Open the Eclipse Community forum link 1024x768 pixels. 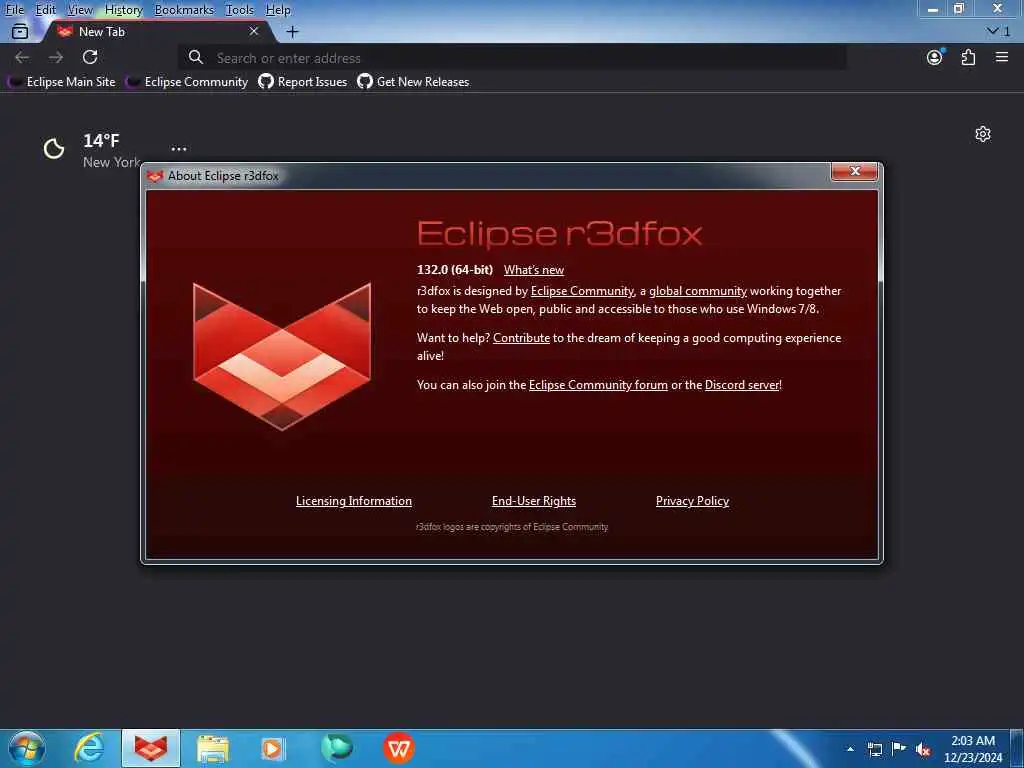(598, 385)
